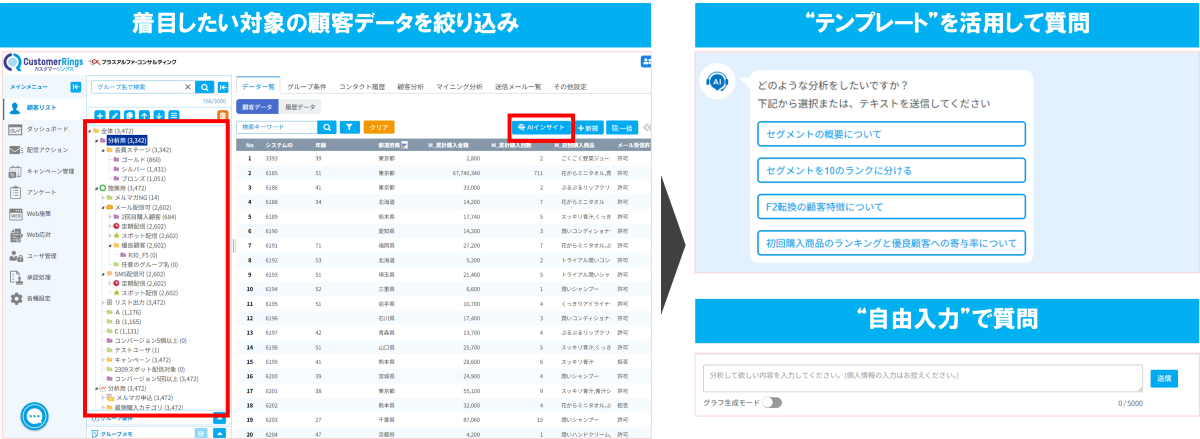Screen dimensions: 1200x439
Task: Switch to the 顧客分析 tab
Action: pyautogui.click(x=411, y=87)
